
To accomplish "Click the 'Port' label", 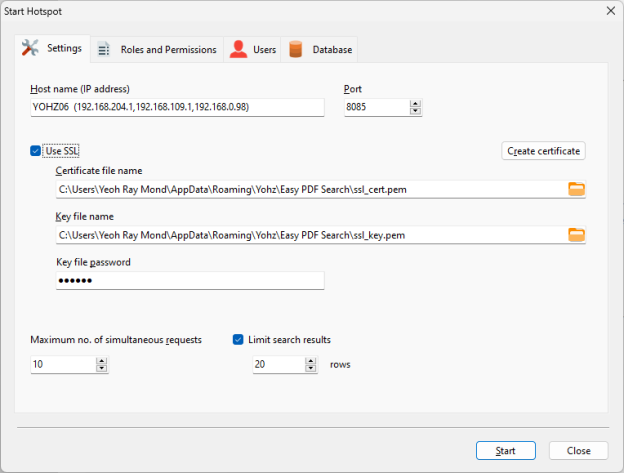I will click(353, 89).
